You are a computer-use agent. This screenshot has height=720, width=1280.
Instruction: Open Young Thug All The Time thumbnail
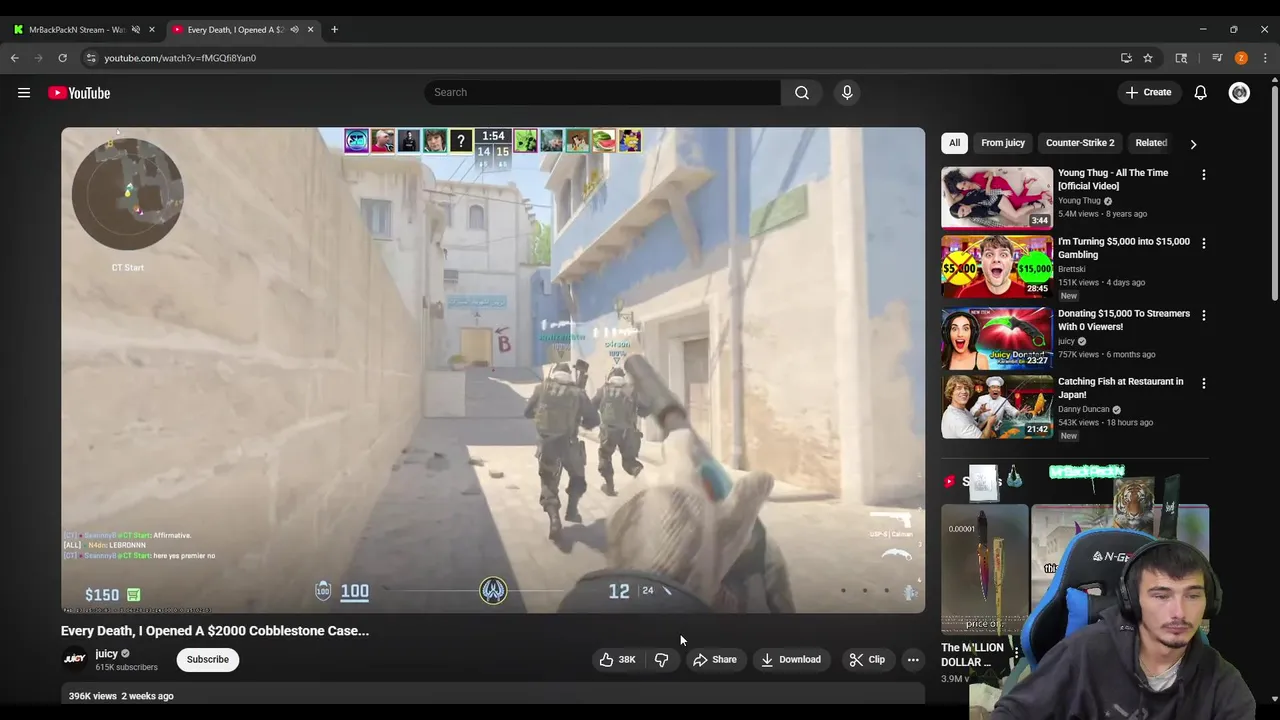click(x=997, y=198)
